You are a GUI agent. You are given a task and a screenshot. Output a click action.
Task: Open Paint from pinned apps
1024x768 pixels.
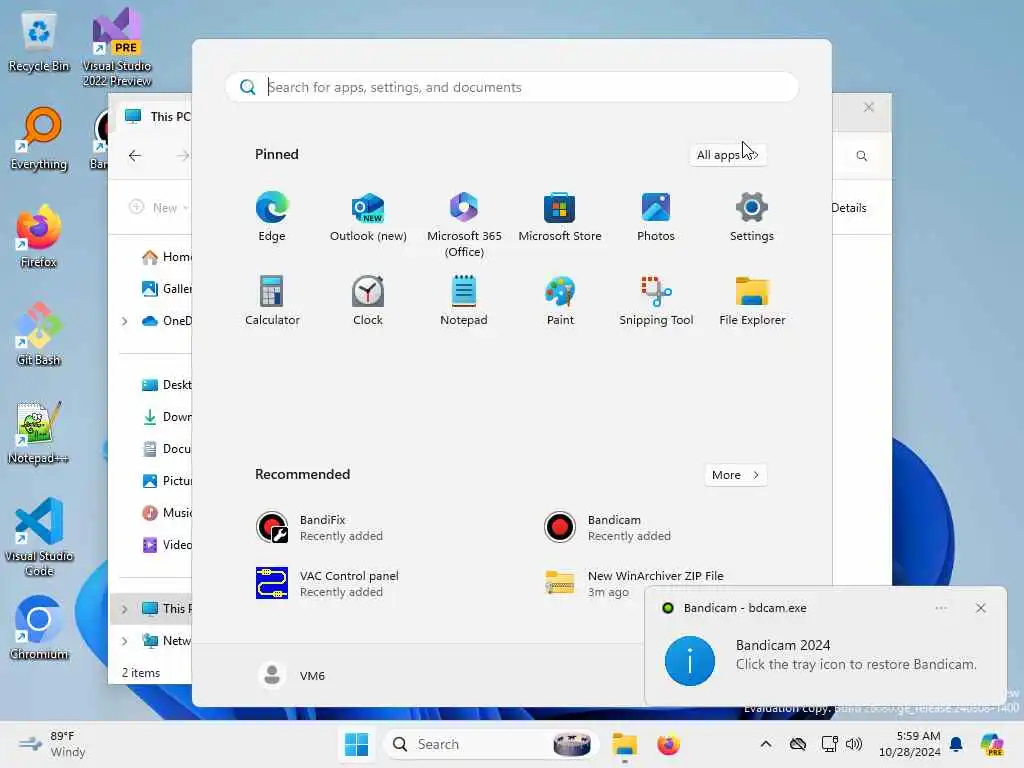coord(560,300)
